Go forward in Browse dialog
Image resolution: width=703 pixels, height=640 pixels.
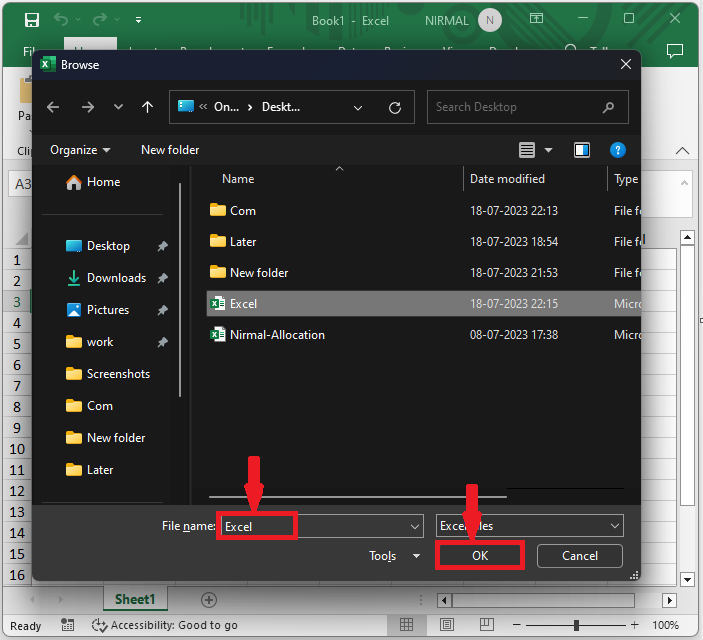click(88, 107)
